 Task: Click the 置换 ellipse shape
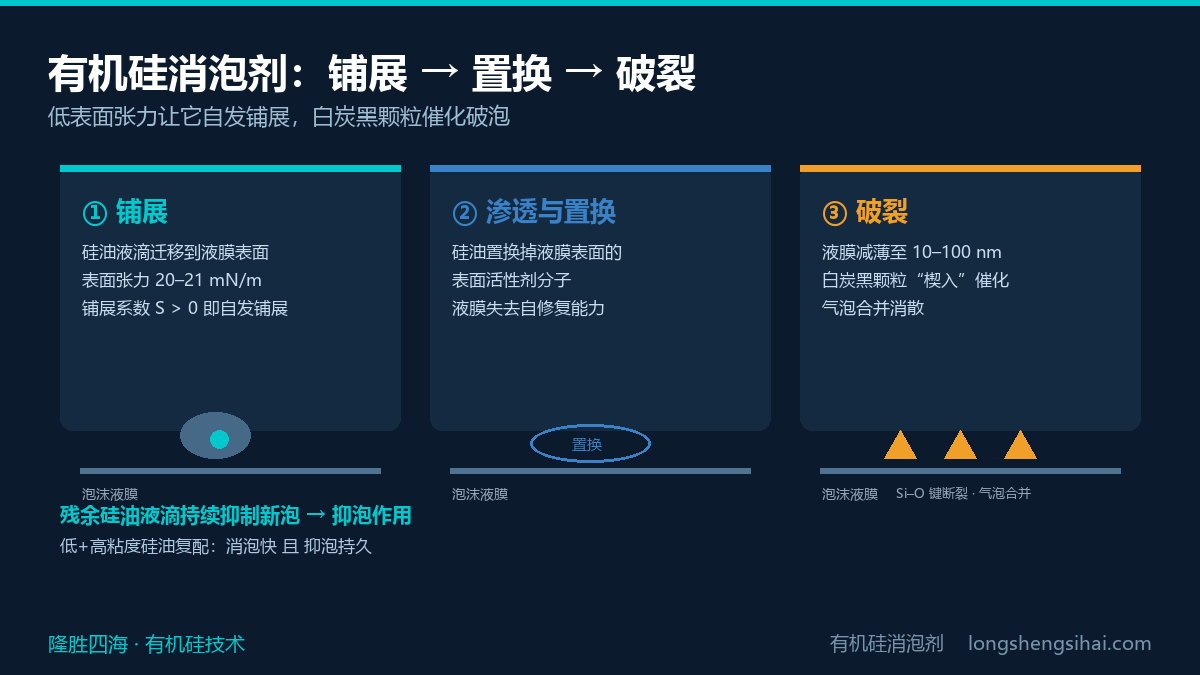tap(590, 443)
